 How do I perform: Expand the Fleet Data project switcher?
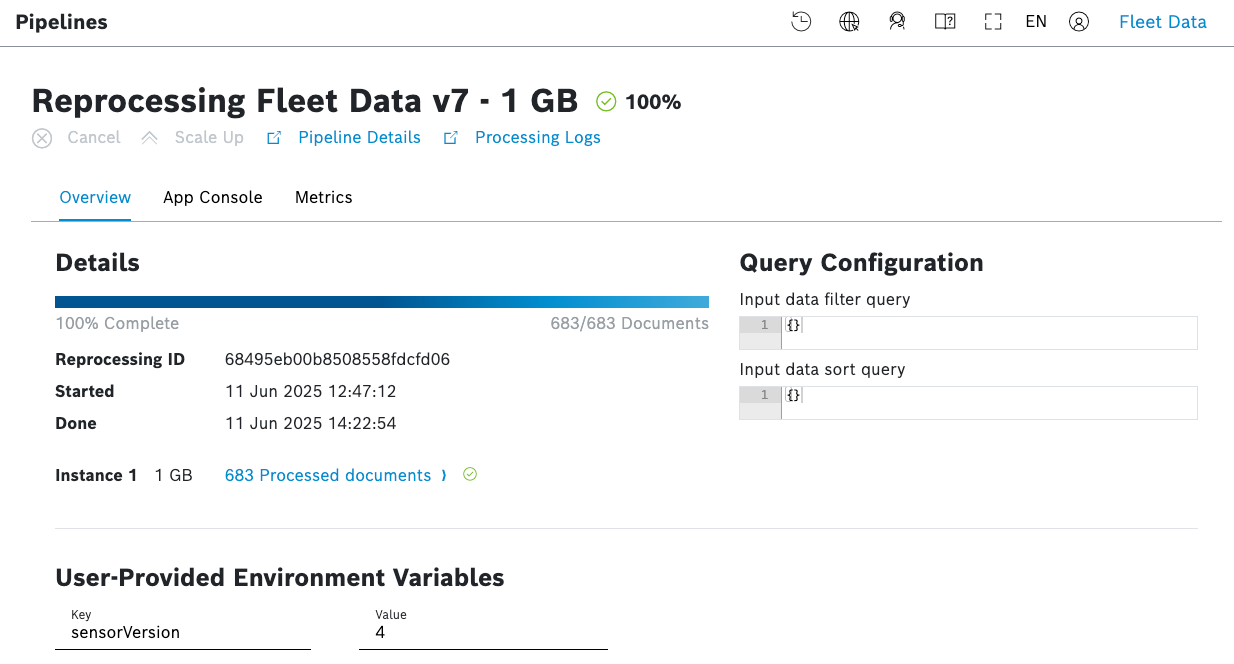(1162, 22)
